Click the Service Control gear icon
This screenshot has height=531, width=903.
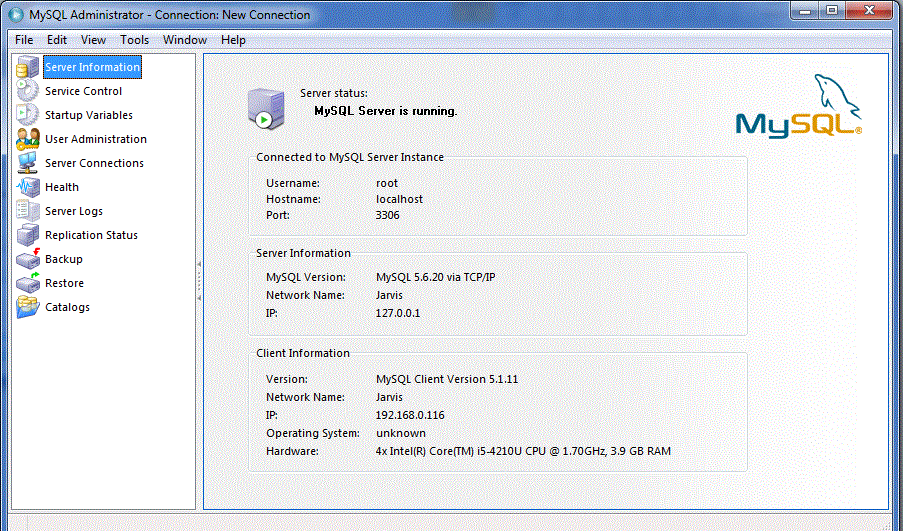(27, 91)
